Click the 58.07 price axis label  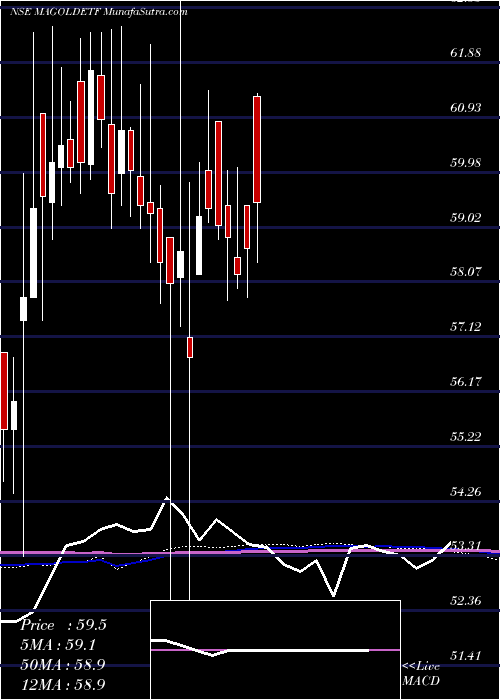click(x=465, y=271)
